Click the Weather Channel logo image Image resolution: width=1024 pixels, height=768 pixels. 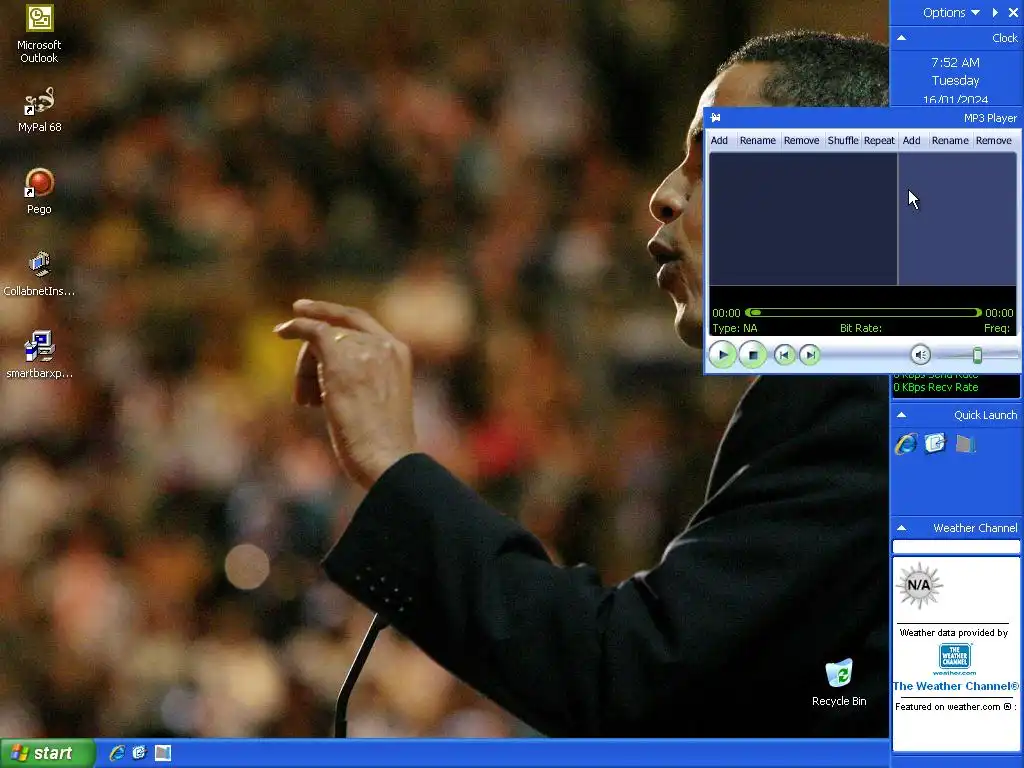pos(954,659)
